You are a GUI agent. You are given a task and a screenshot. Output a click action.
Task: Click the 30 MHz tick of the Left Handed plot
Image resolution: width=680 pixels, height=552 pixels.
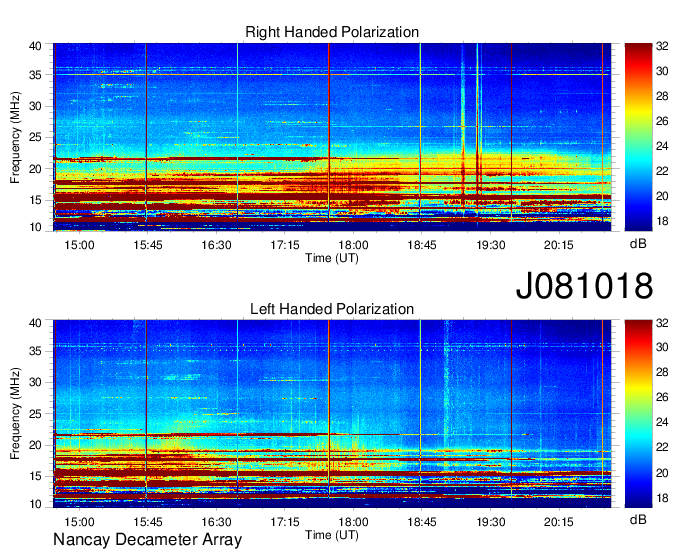pos(35,382)
